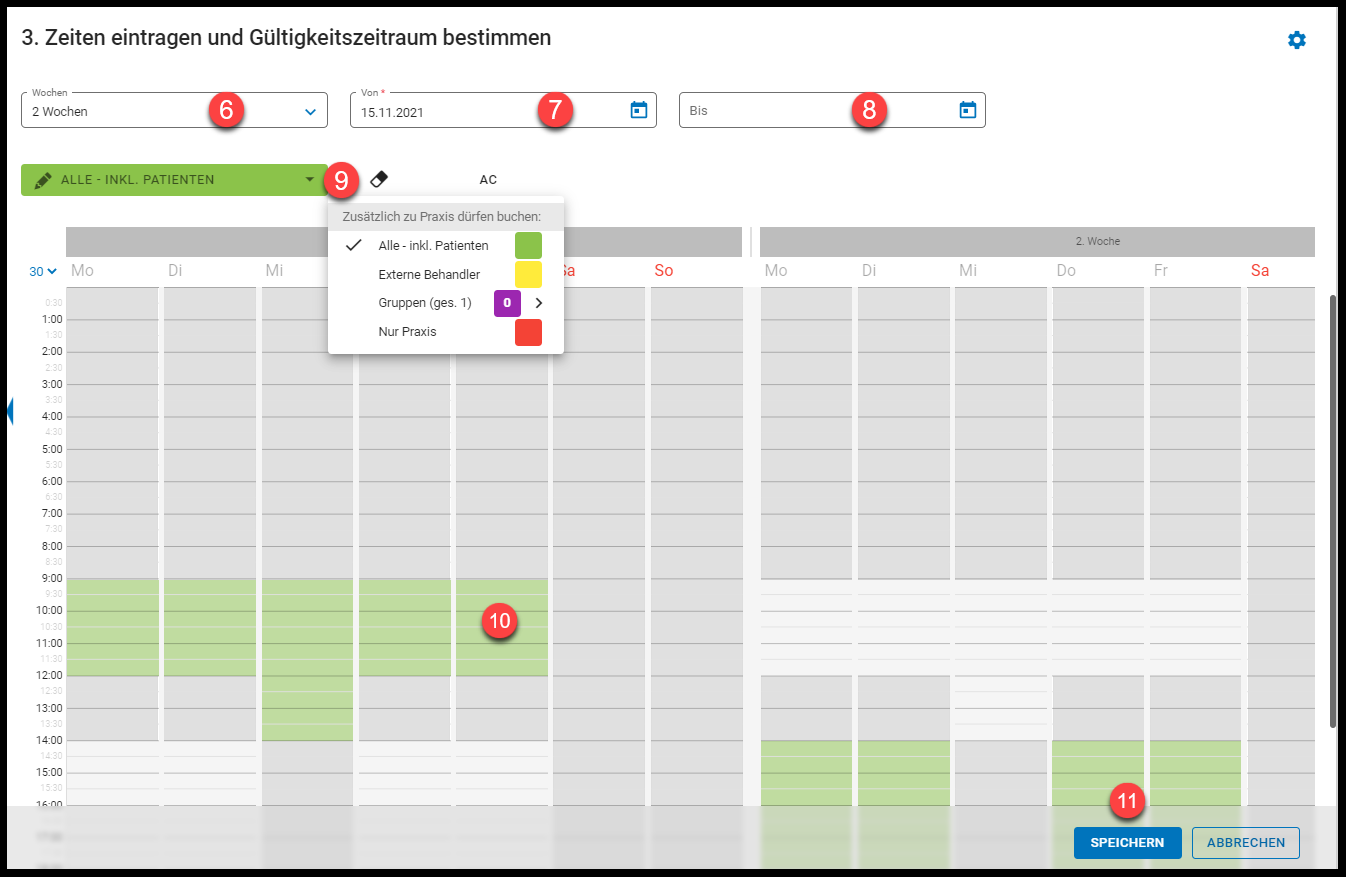Screen dimensions: 1346x877
Task: Click the red Nur Praxis swatch
Action: [x=528, y=332]
